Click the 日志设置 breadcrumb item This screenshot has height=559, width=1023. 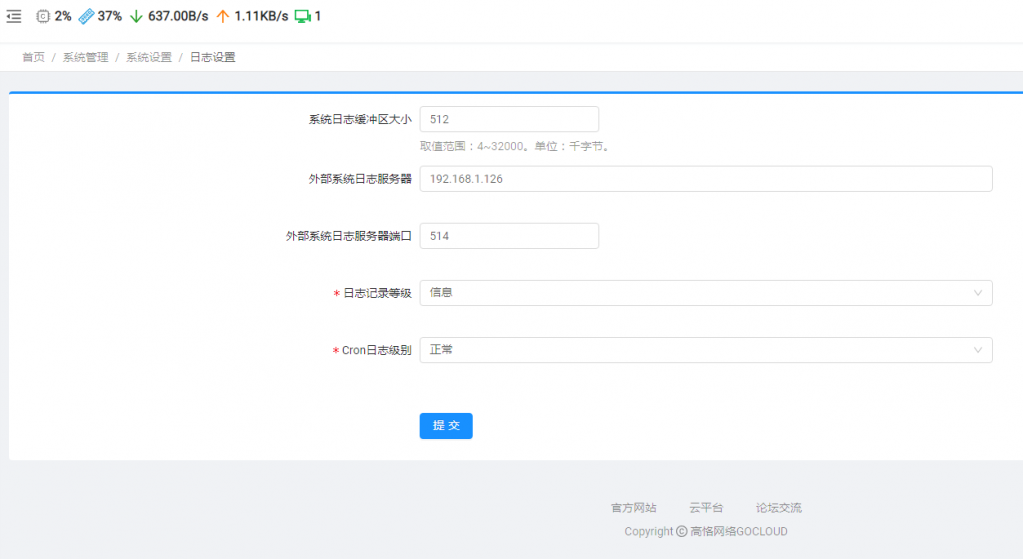[213, 58]
